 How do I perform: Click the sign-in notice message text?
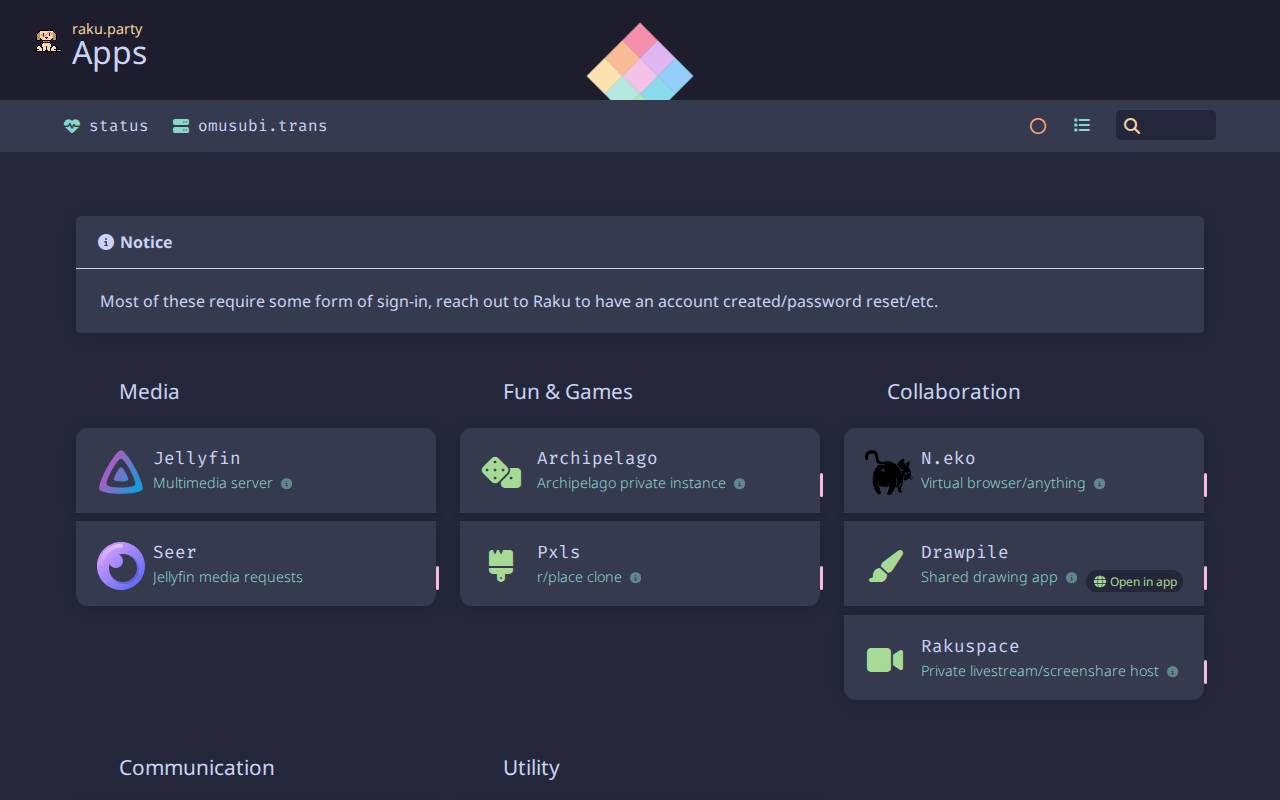519,301
